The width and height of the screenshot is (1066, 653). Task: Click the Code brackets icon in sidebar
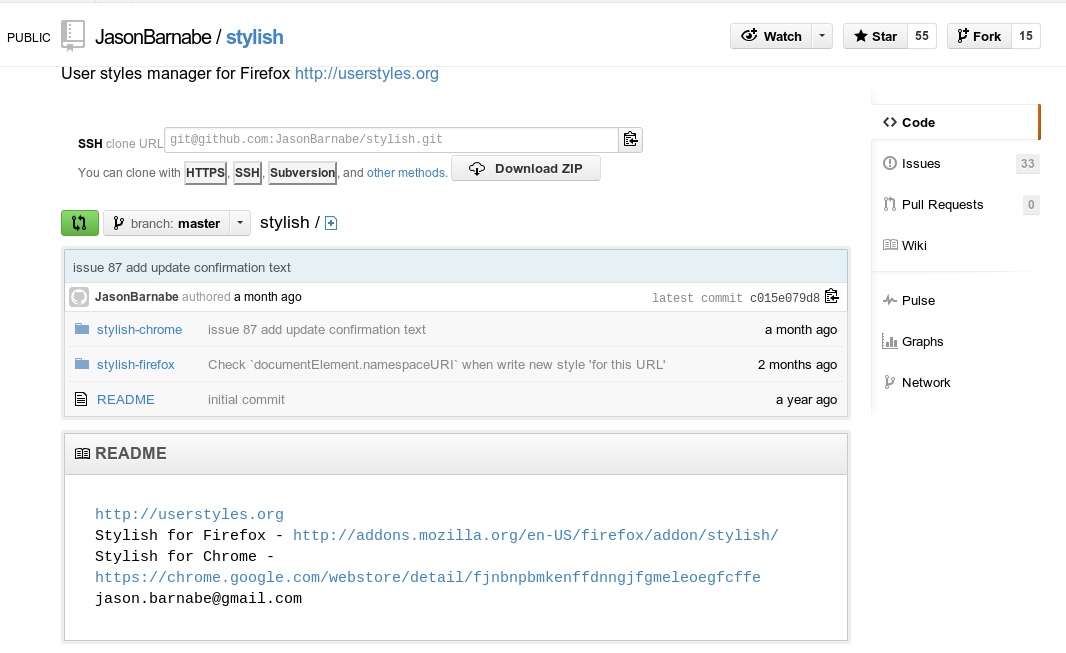point(890,122)
